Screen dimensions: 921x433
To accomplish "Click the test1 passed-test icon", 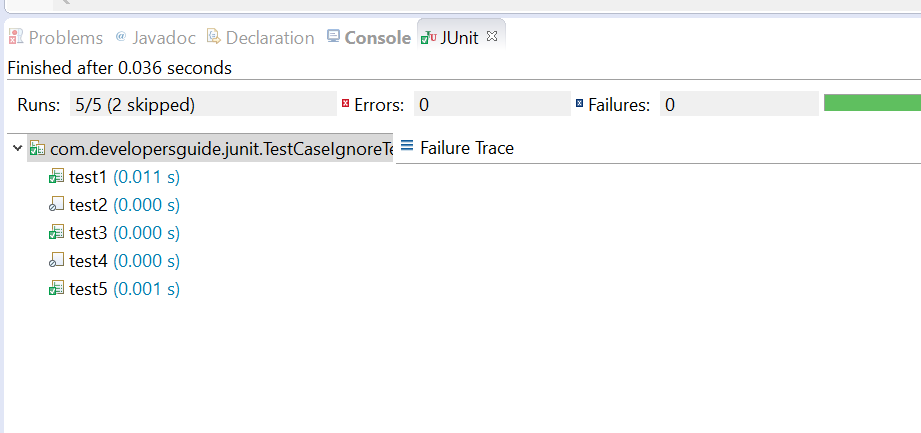I will pyautogui.click(x=57, y=177).
